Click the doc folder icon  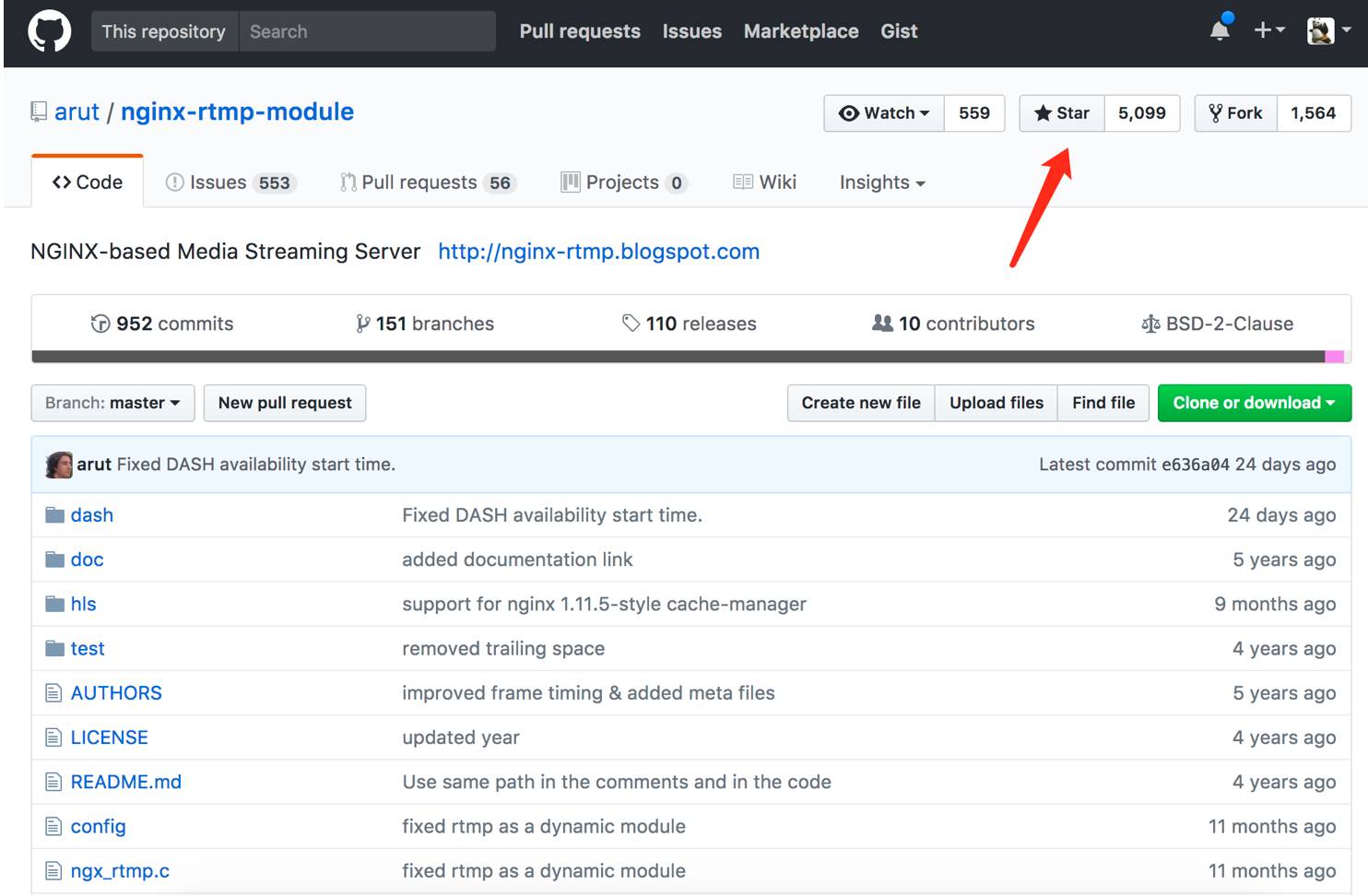(54, 560)
